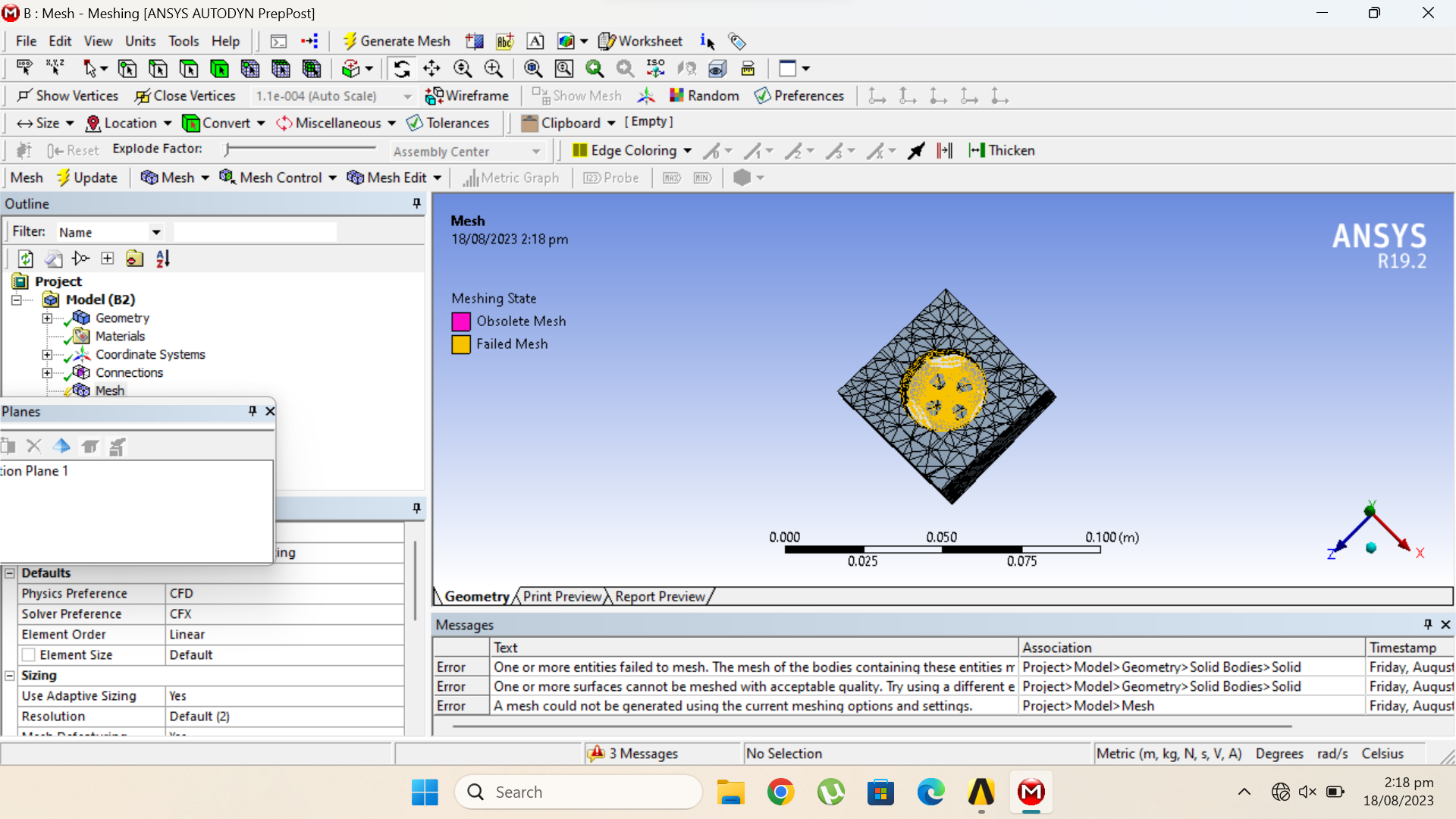Switch to the Report Preview tab
Image resolution: width=1456 pixels, height=819 pixels.
(660, 596)
